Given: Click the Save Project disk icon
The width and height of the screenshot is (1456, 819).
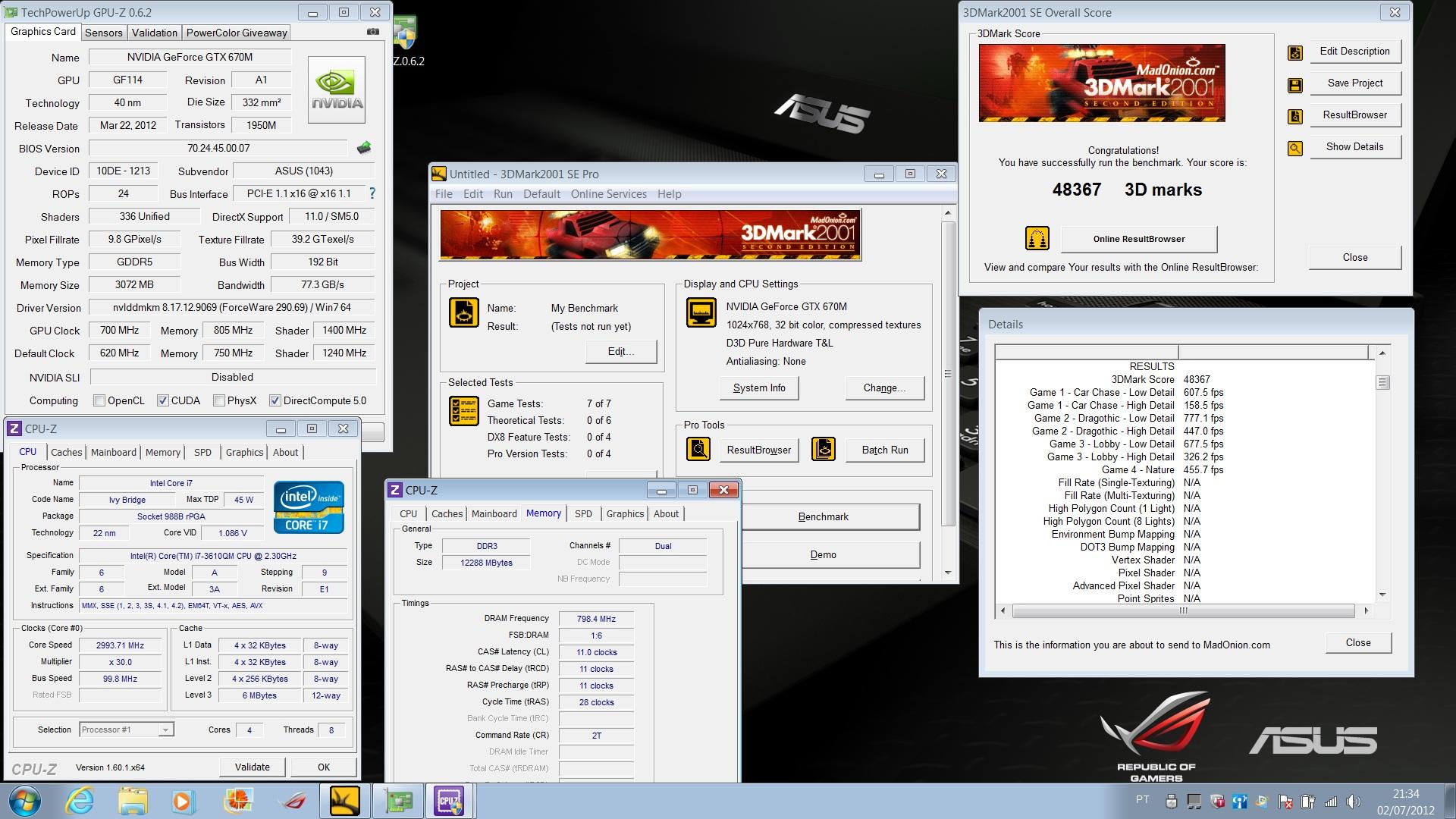Looking at the screenshot, I should click(1295, 85).
